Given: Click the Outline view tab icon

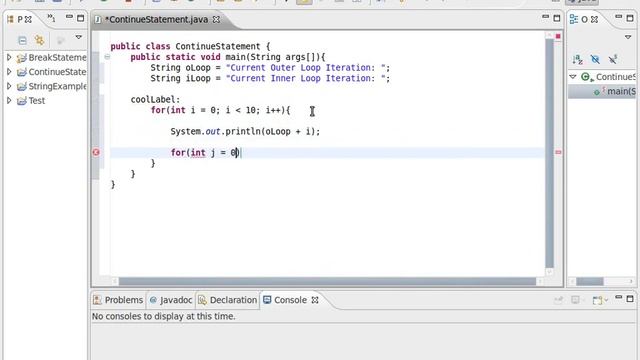Looking at the screenshot, I should 574,19.
